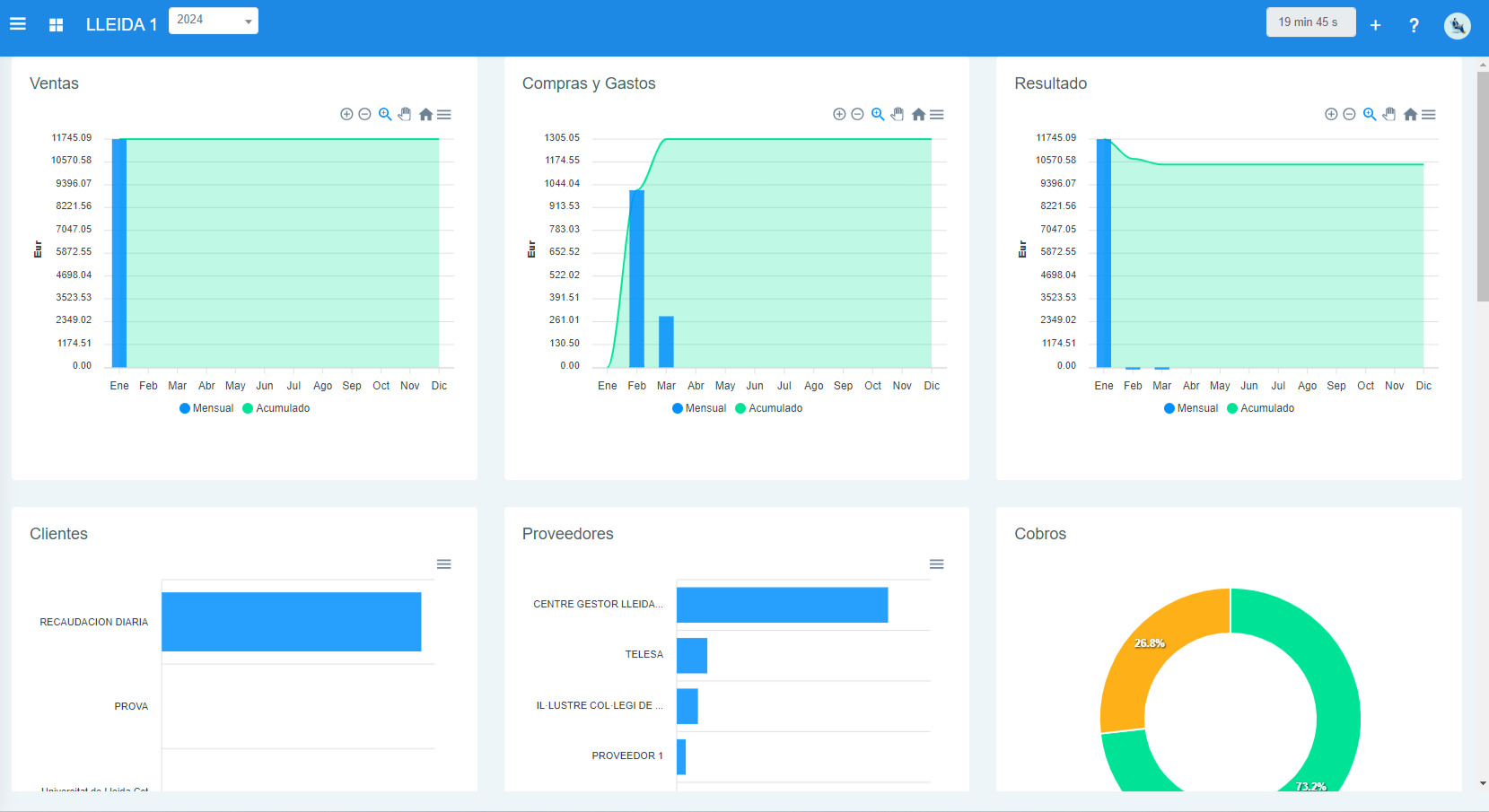Reset zoom with home icon on Ventas chart
The width and height of the screenshot is (1489, 812).
[x=425, y=114]
